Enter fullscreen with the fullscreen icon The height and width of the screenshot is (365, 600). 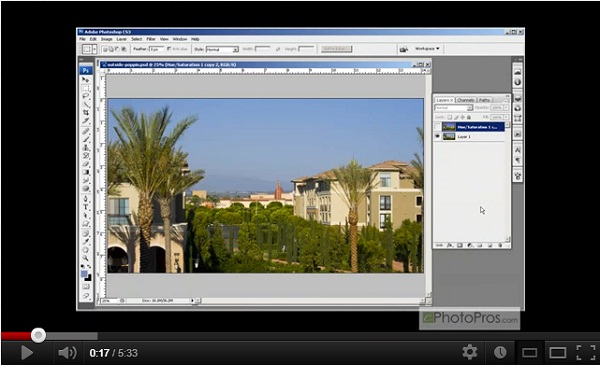tap(586, 352)
